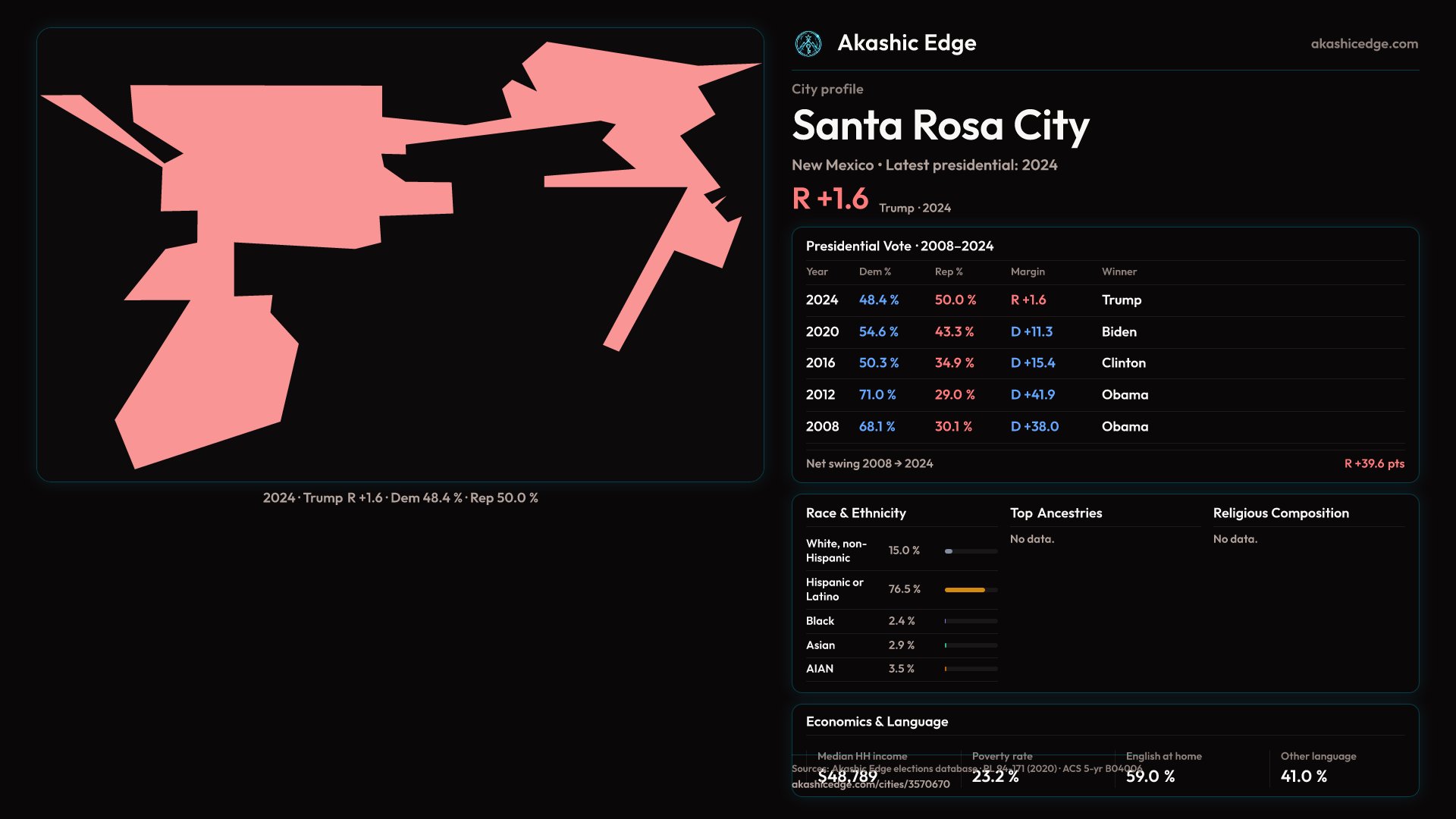This screenshot has height=819, width=1456.
Task: Click the Top Ancestries heading
Action: [1056, 513]
